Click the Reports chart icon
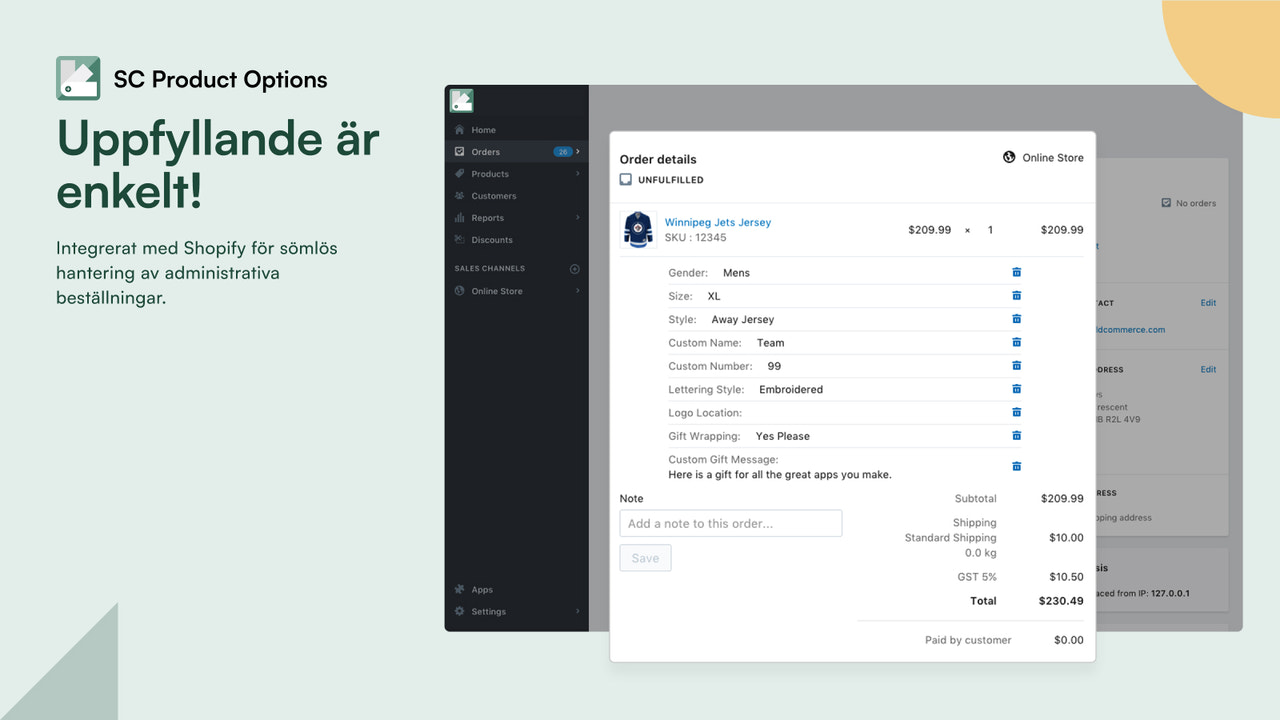This screenshot has height=720, width=1280. [460, 218]
